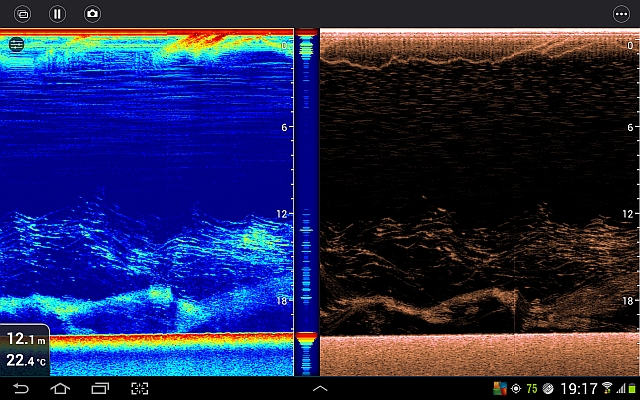
Task: Select the 12 depth mark on blue sonar
Action: point(283,214)
